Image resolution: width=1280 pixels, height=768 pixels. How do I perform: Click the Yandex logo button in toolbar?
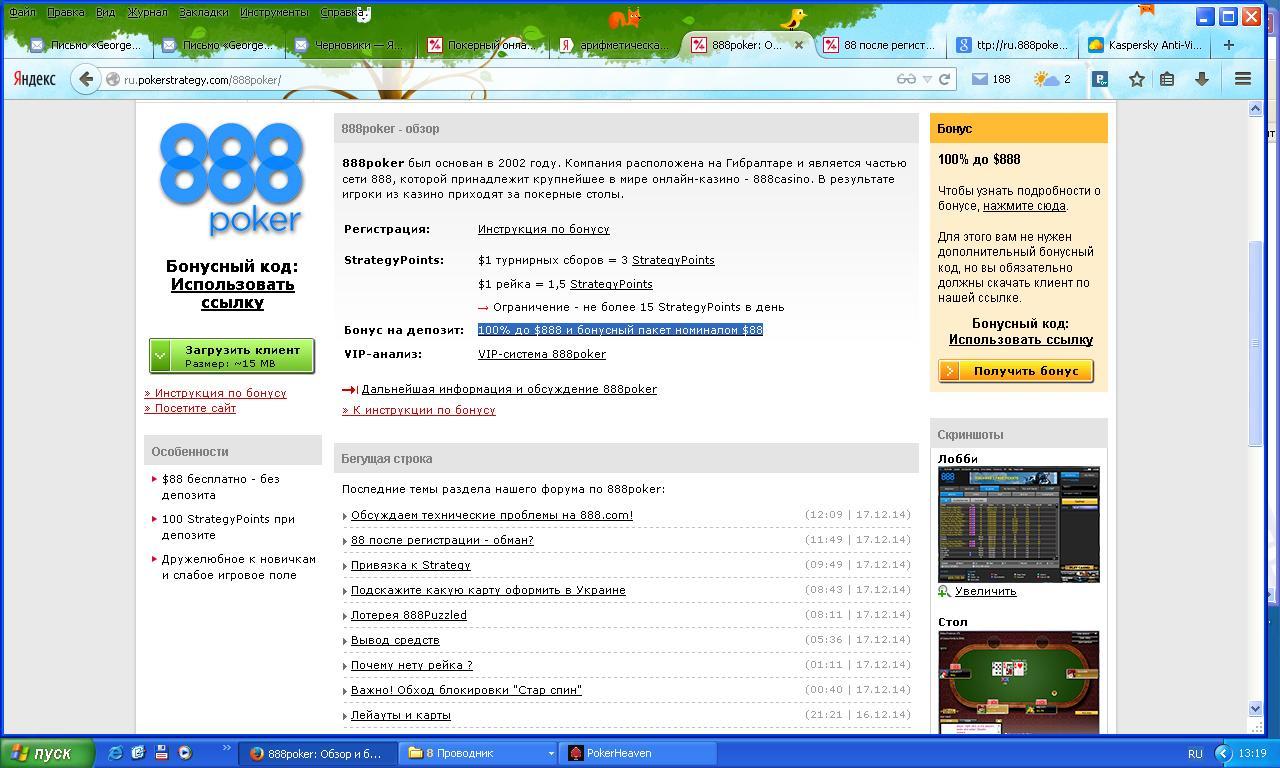(x=34, y=79)
